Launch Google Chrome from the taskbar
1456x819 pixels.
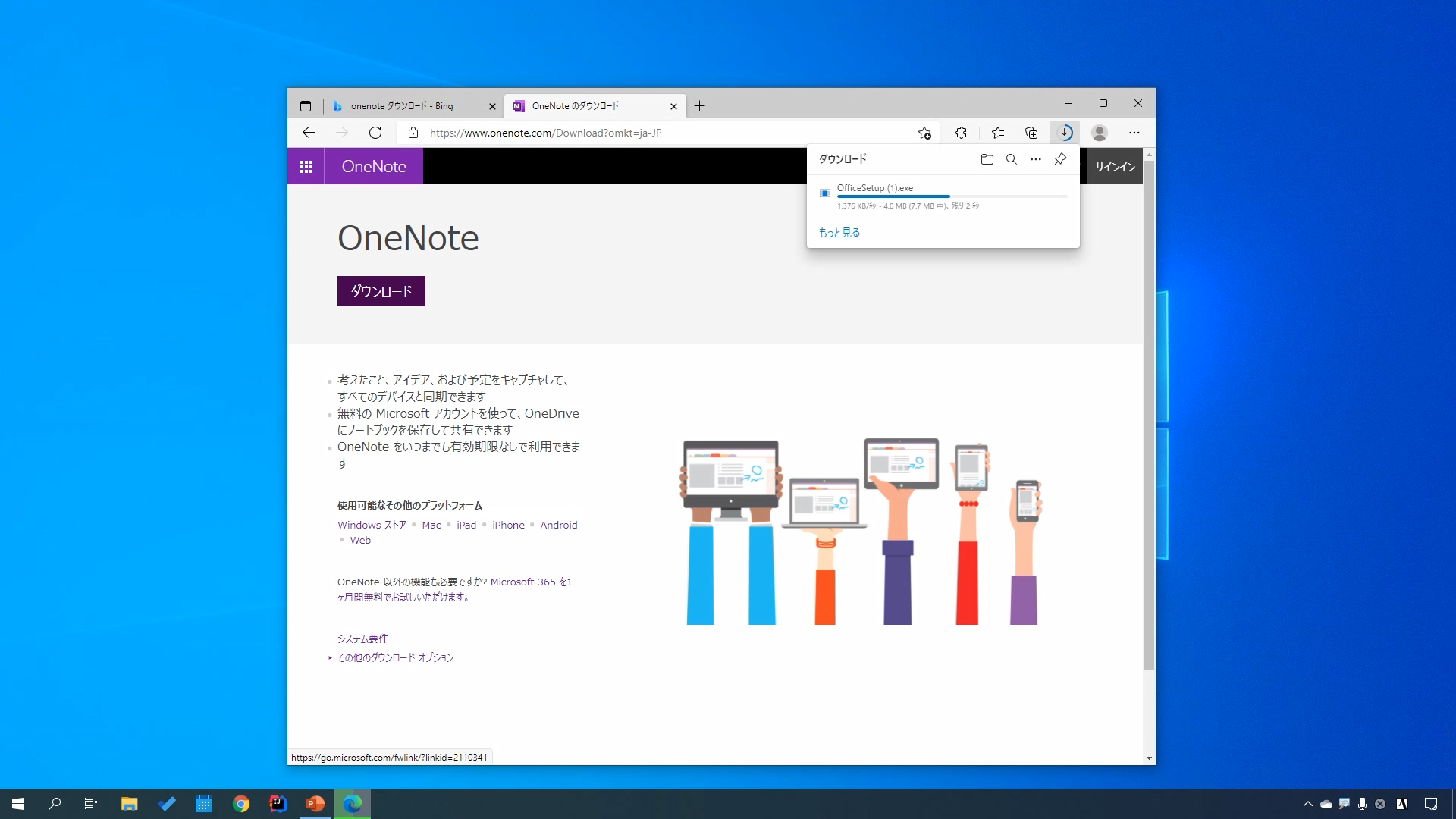pos(241,804)
